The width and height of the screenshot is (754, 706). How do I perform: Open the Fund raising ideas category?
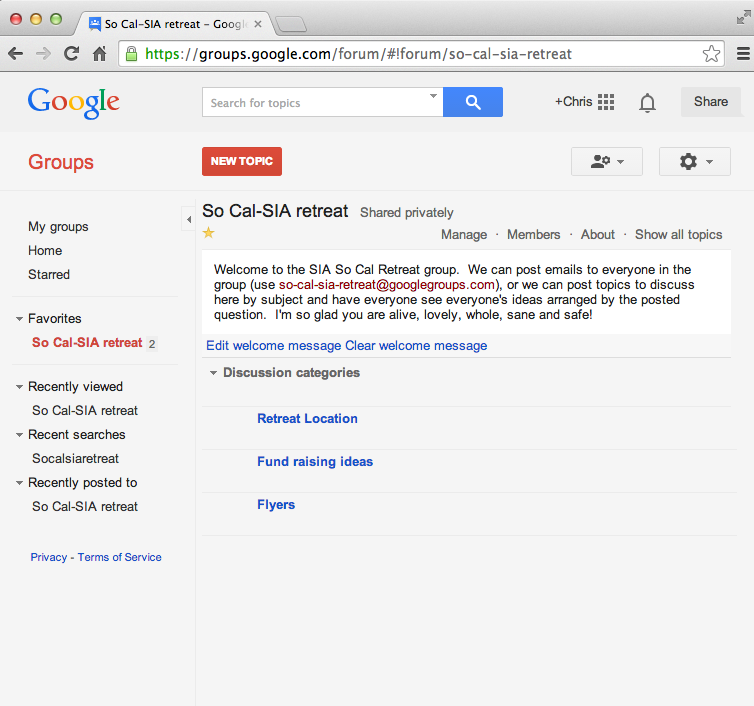coord(315,462)
